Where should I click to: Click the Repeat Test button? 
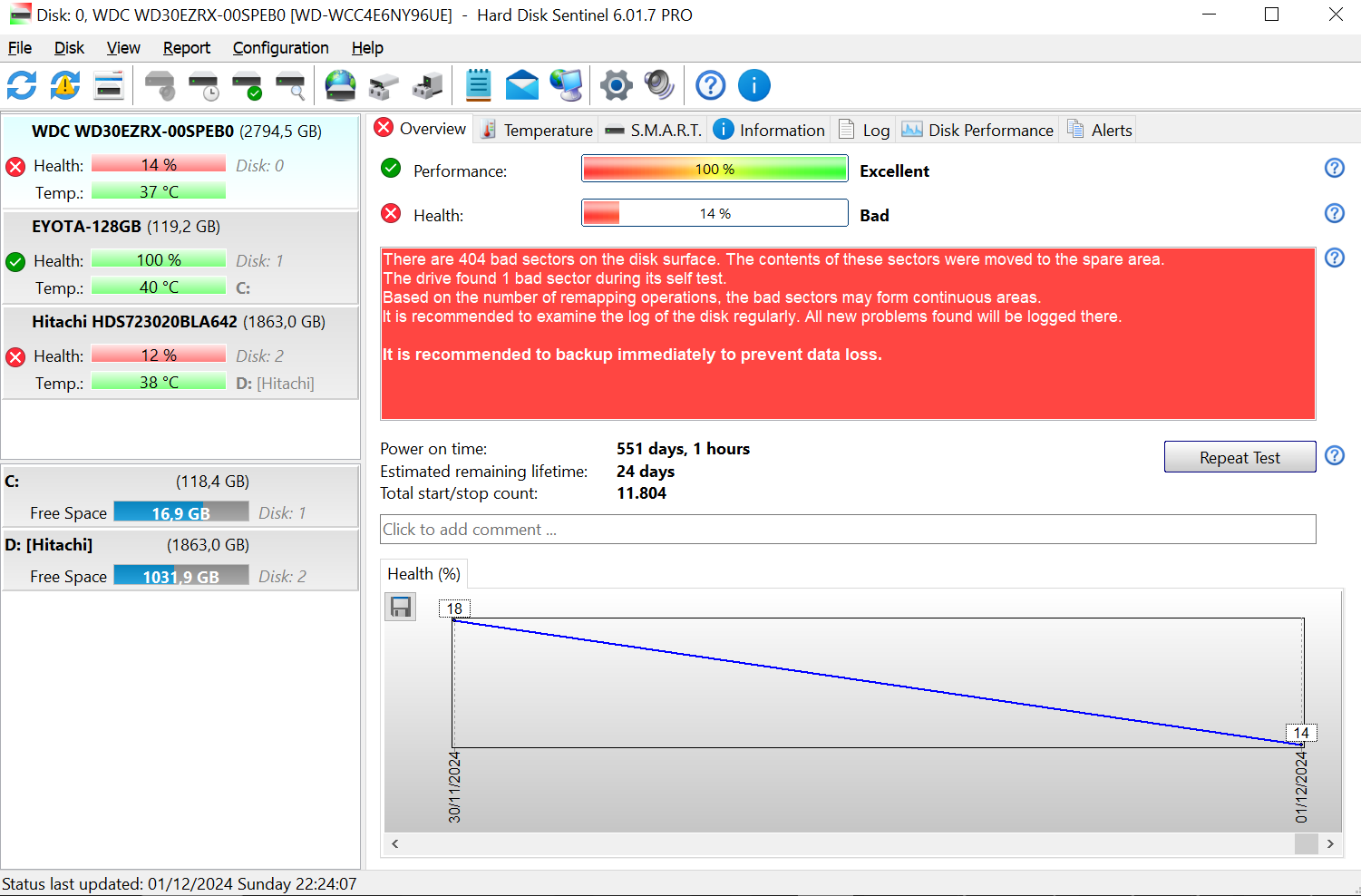pos(1239,457)
